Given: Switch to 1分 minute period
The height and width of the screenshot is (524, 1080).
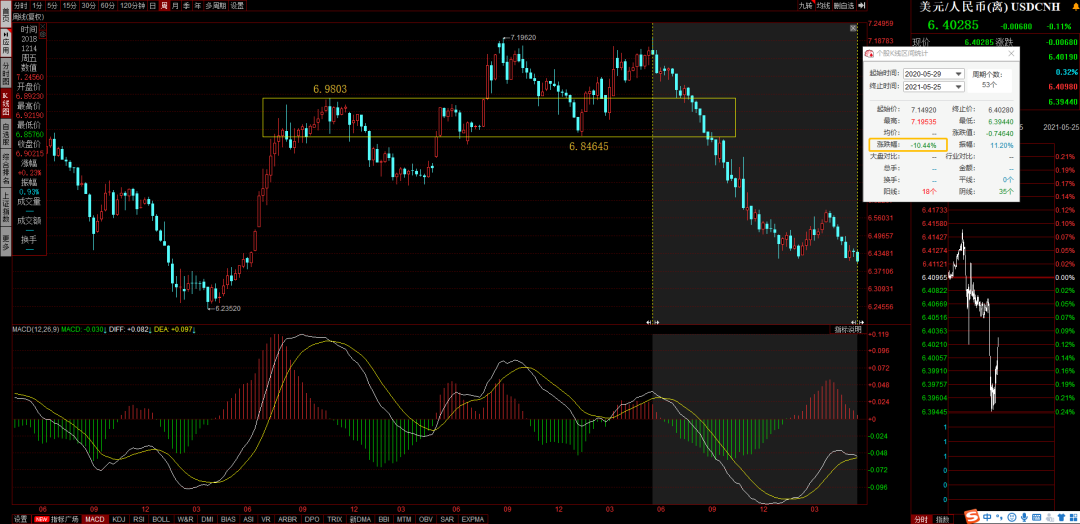Looking at the screenshot, I should pyautogui.click(x=37, y=6).
